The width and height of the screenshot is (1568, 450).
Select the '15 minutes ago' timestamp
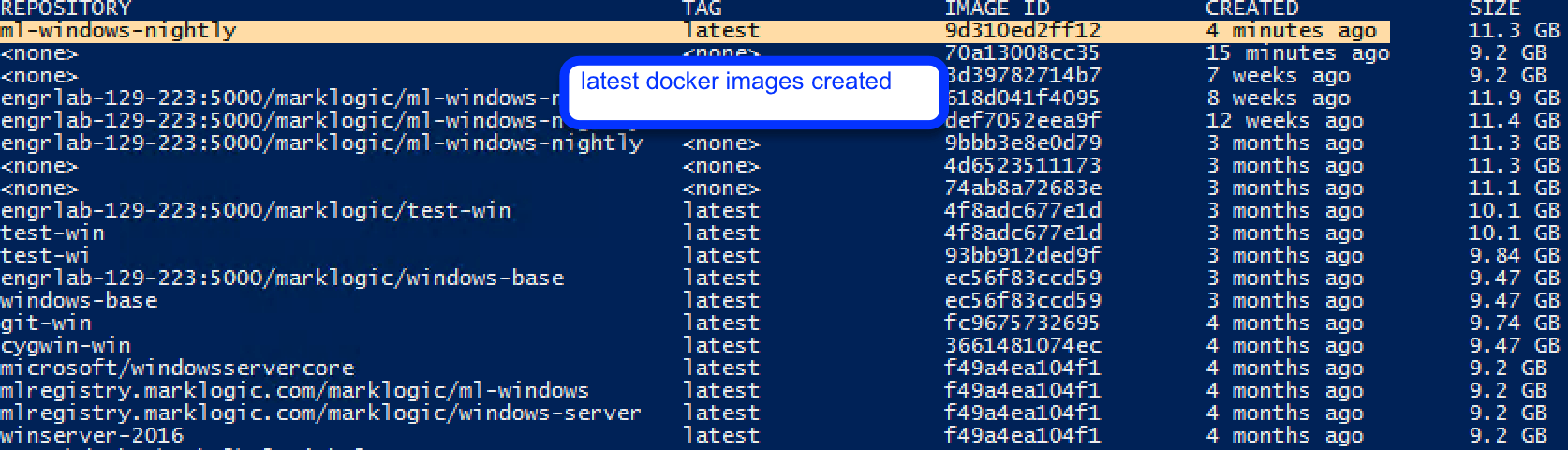click(1297, 53)
